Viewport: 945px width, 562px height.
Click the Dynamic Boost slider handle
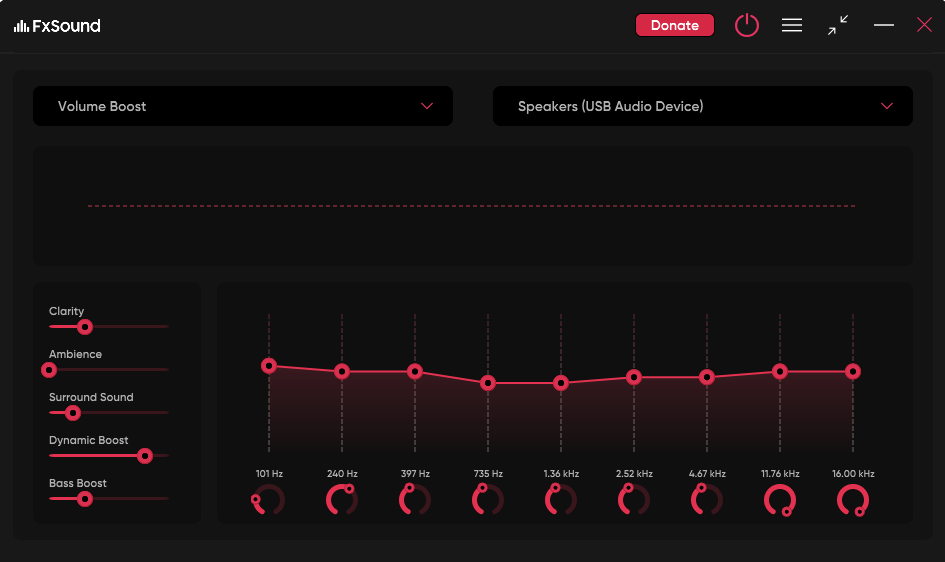point(145,456)
